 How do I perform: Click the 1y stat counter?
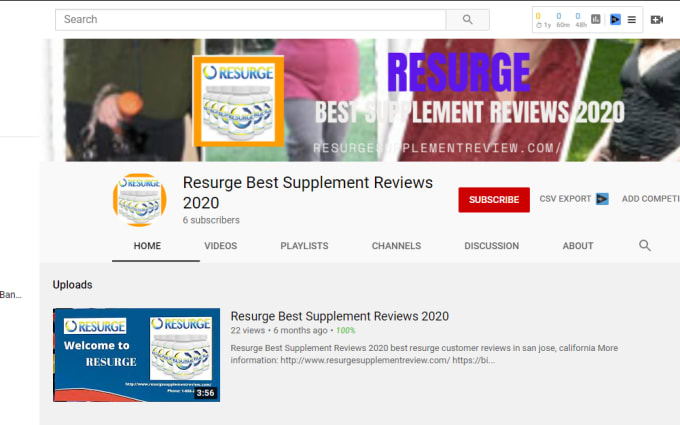[x=543, y=20]
